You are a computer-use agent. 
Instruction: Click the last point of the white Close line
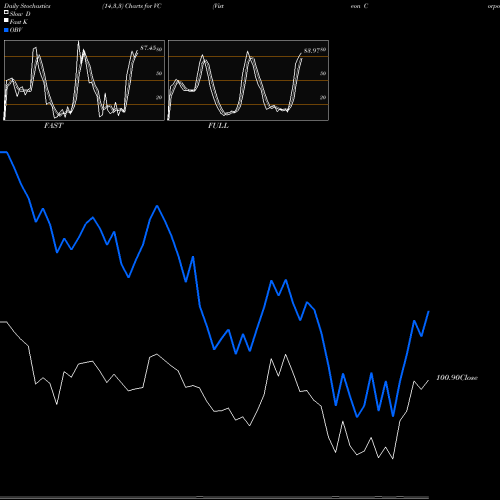[x=428, y=380]
